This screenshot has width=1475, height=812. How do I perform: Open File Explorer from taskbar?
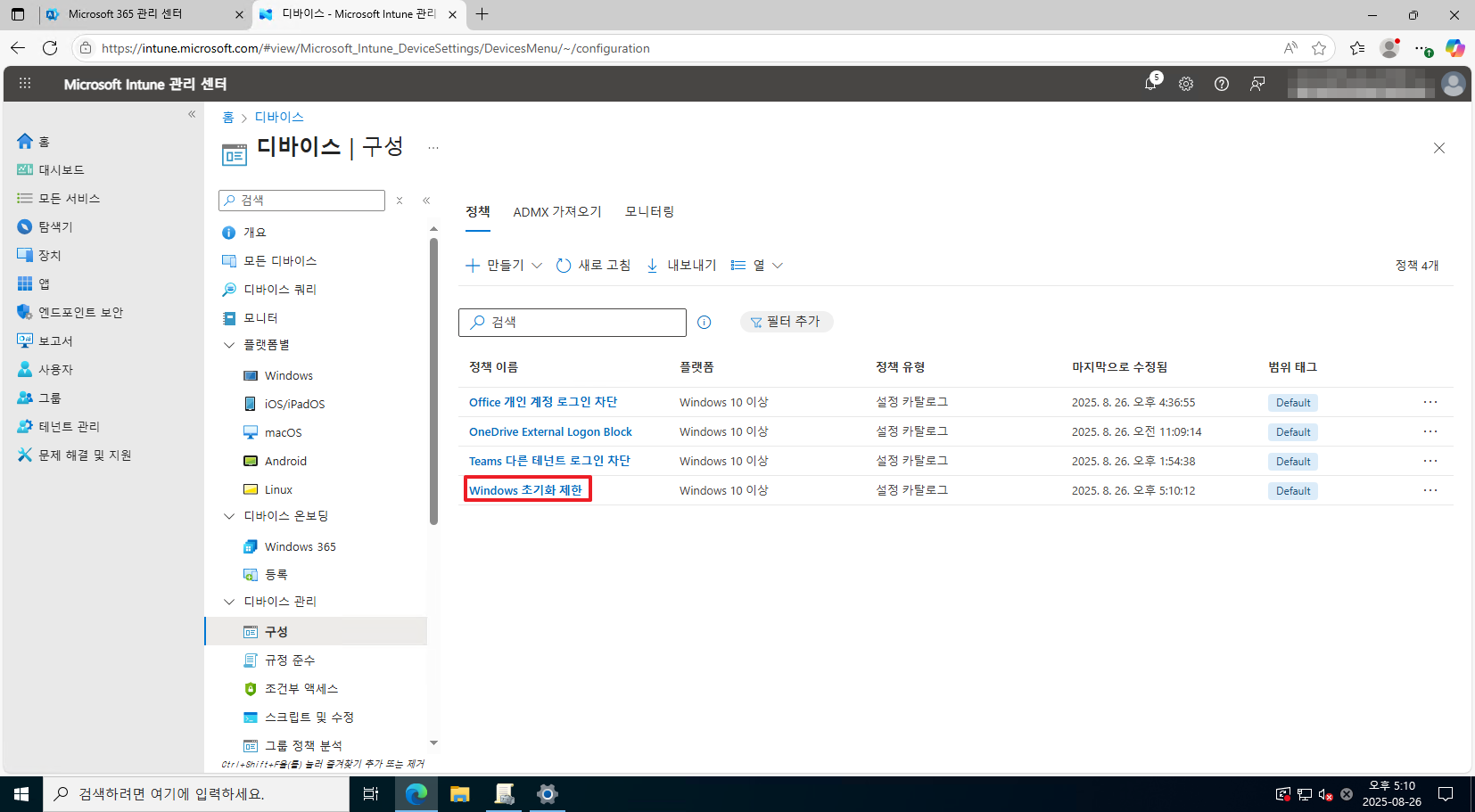460,793
